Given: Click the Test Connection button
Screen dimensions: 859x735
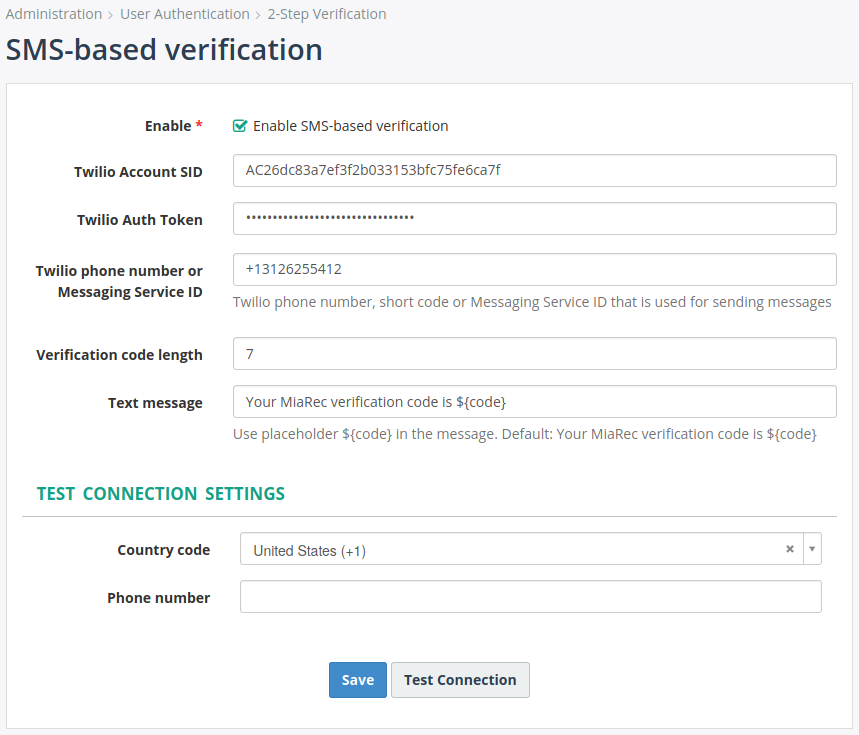Looking at the screenshot, I should (460, 680).
